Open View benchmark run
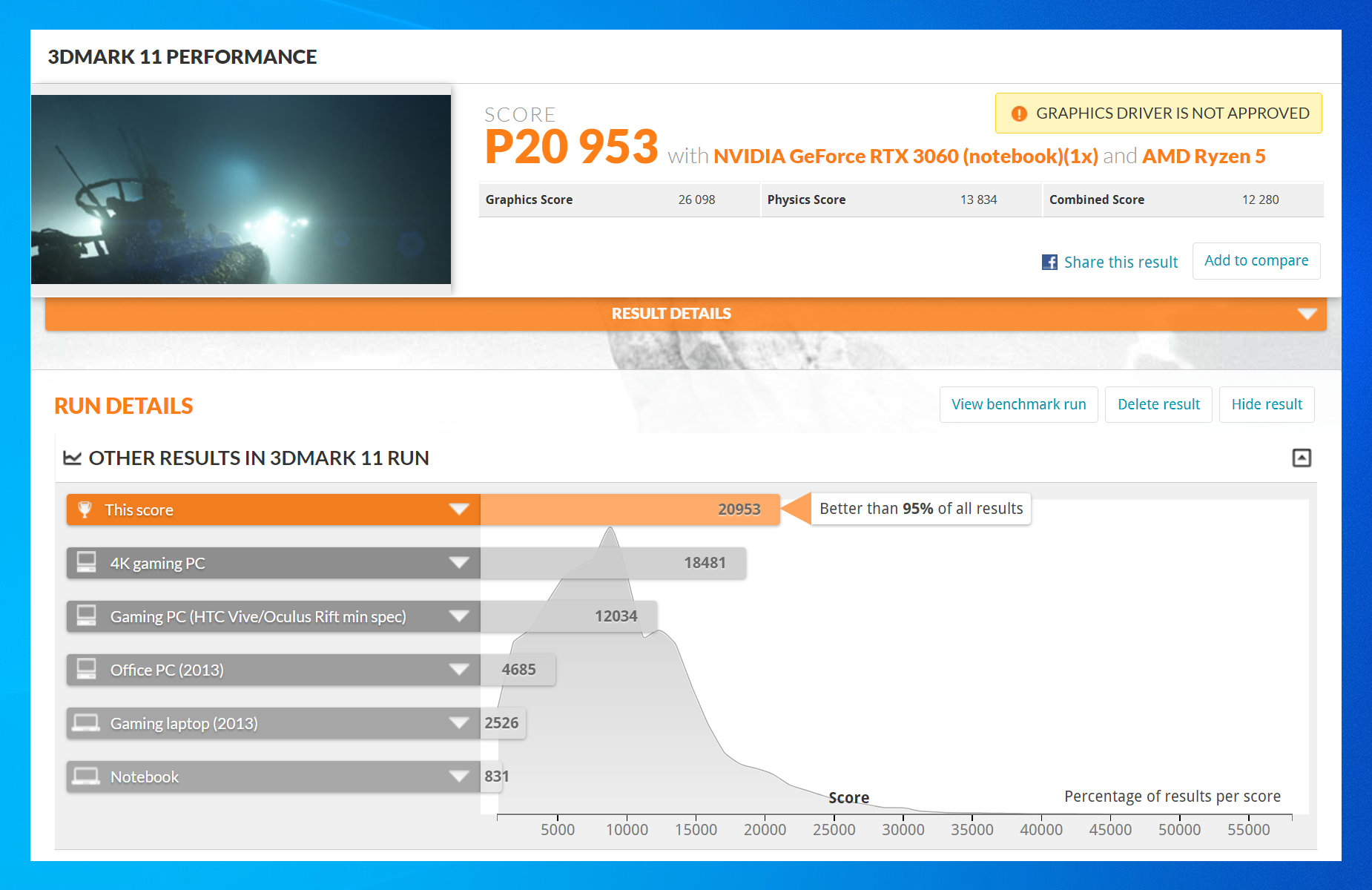 (x=1018, y=404)
